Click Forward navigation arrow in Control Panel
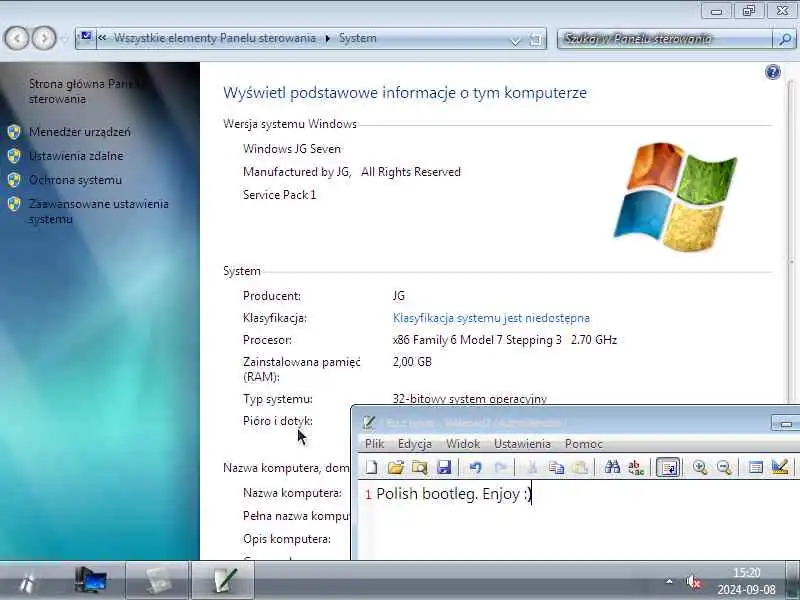This screenshot has height=600, width=800. point(44,38)
